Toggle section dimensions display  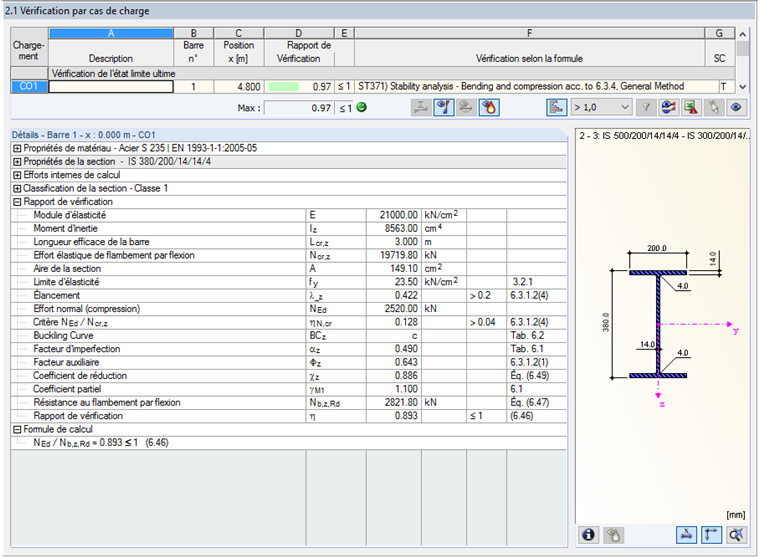688,536
